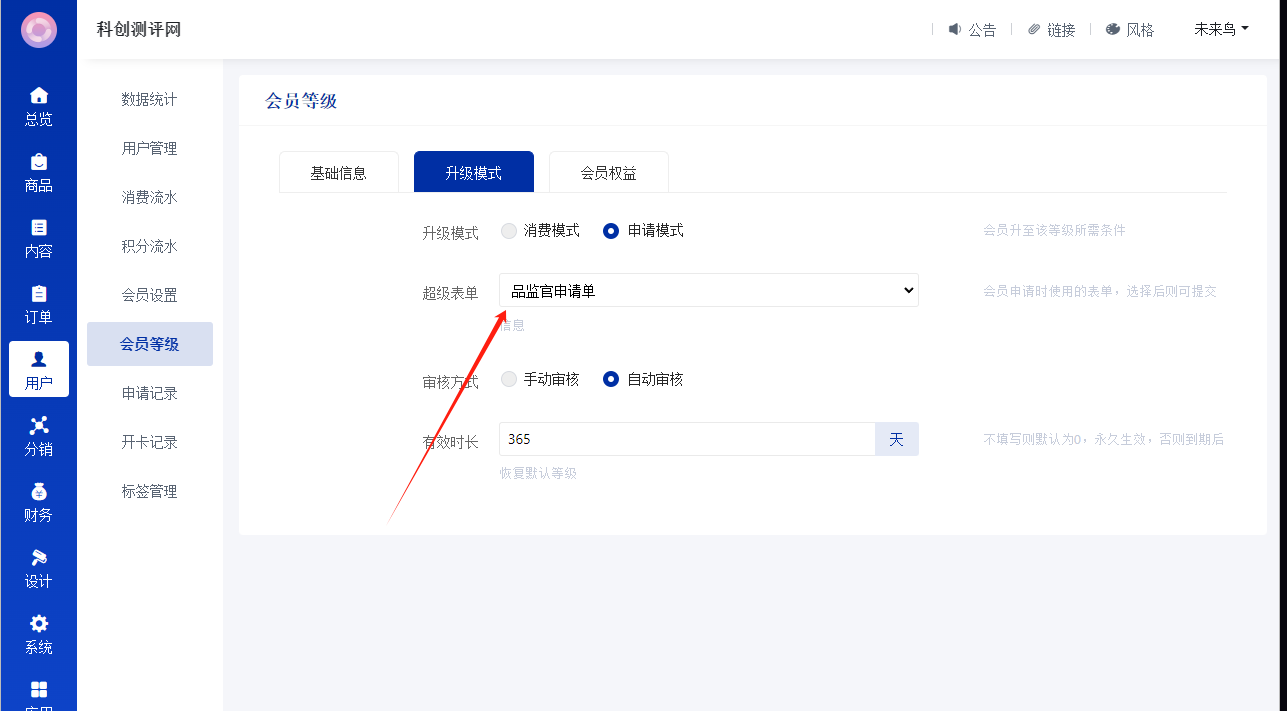1287x711 pixels.
Task: Go to 申请记录 in the submenu
Action: tap(150, 393)
